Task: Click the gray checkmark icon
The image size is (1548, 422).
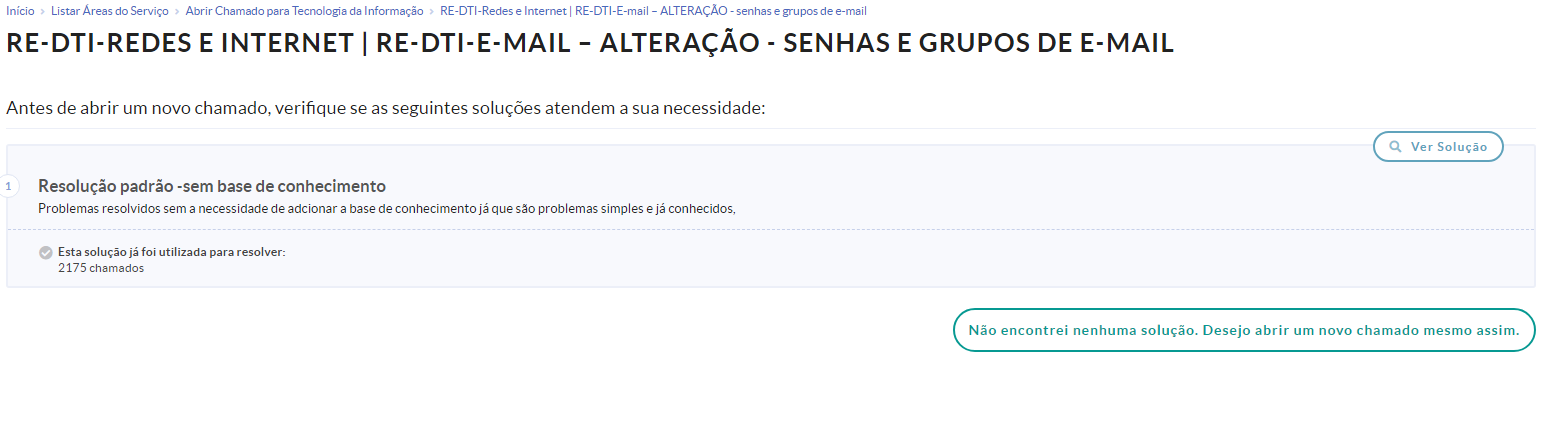Action: (46, 253)
